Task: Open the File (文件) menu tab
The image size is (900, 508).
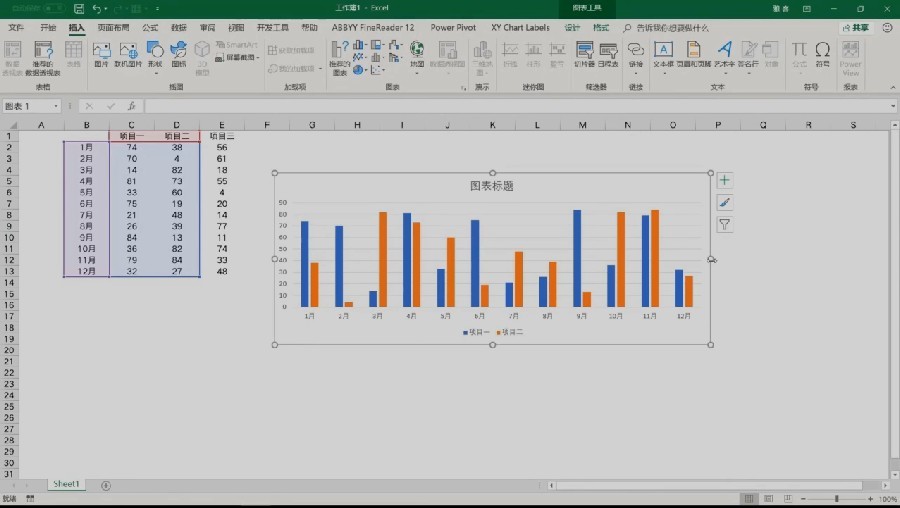Action: pyautogui.click(x=16, y=28)
